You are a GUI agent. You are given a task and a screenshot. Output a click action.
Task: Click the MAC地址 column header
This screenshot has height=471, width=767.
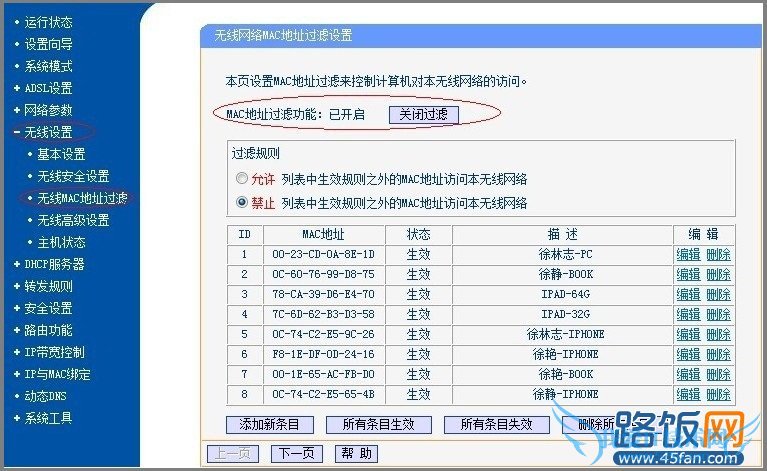tap(324, 235)
